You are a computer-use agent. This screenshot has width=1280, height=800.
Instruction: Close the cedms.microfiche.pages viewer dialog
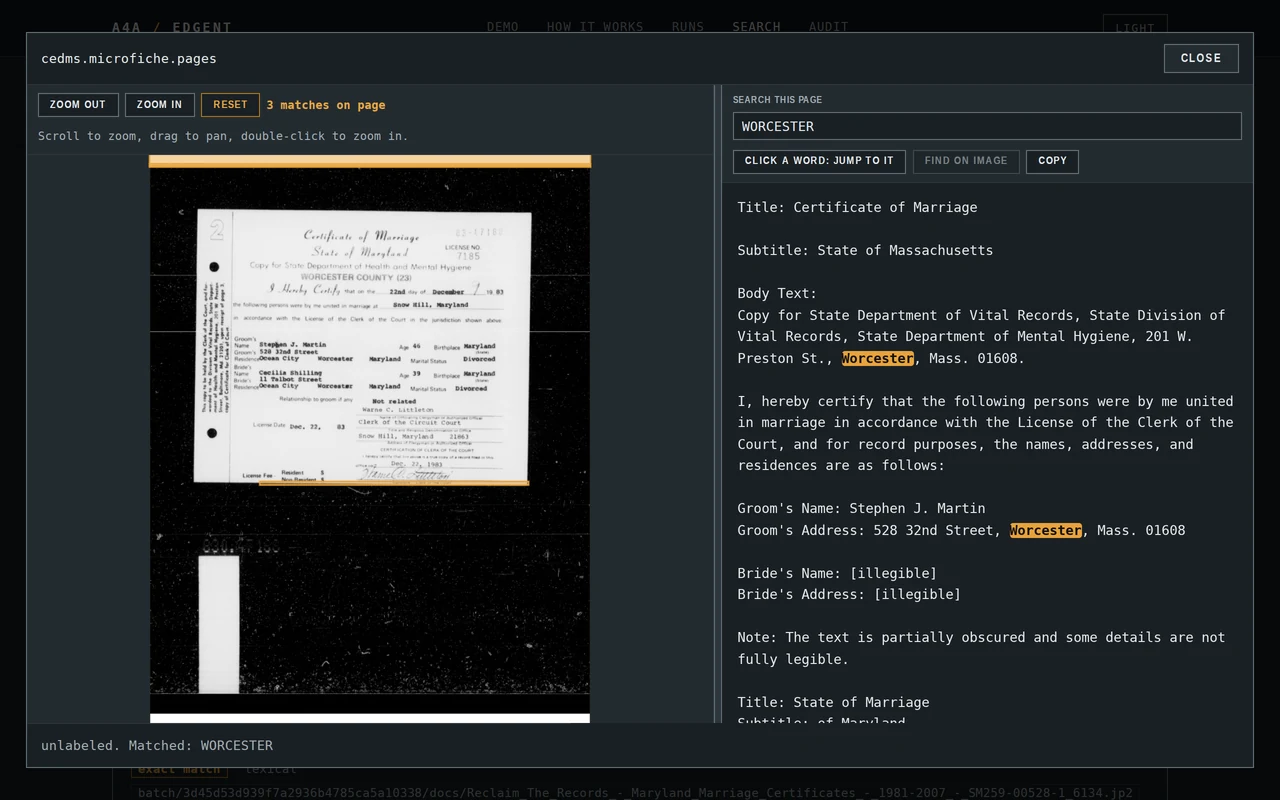[1201, 58]
